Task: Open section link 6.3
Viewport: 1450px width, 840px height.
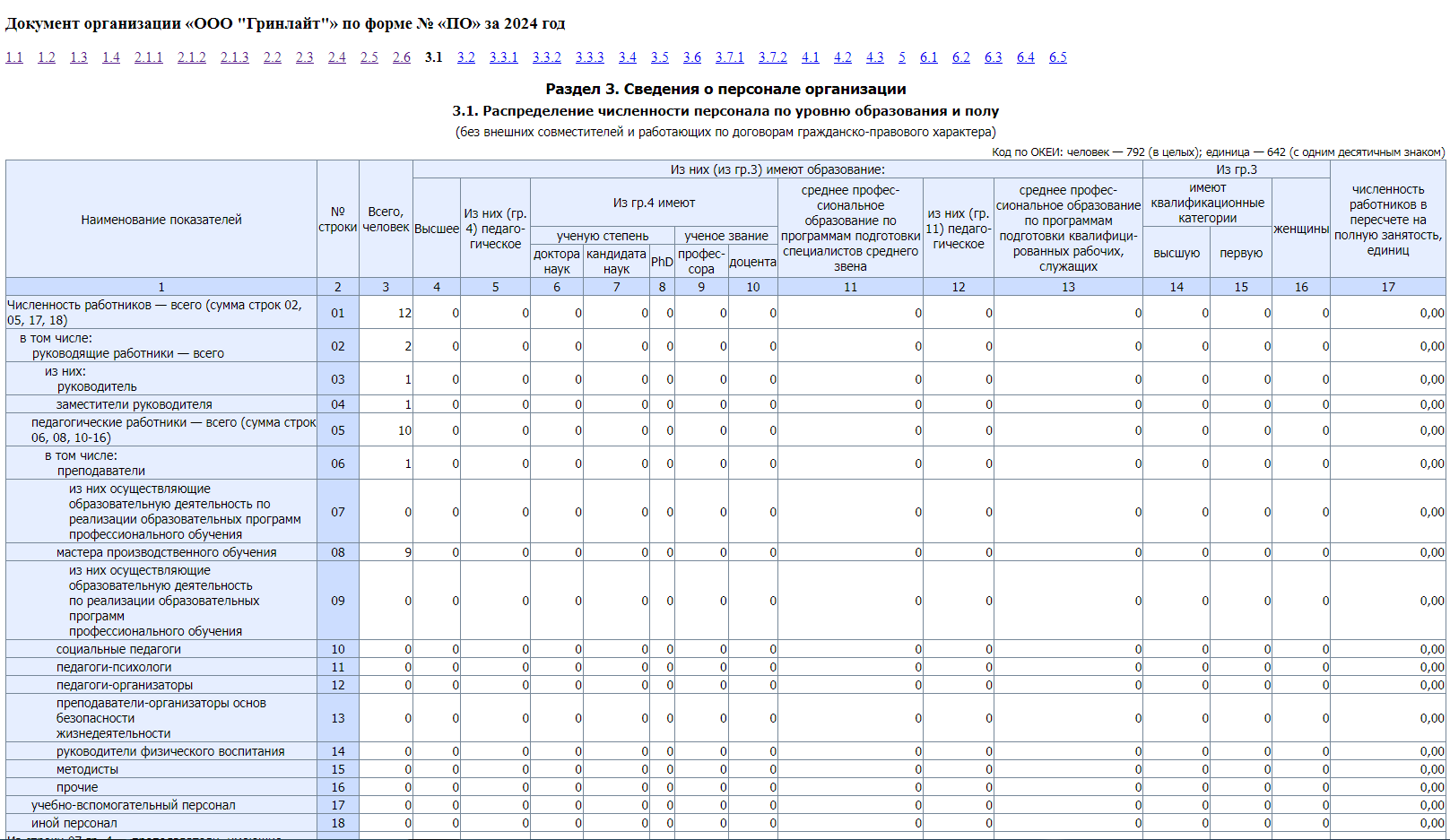Action: pyautogui.click(x=994, y=57)
